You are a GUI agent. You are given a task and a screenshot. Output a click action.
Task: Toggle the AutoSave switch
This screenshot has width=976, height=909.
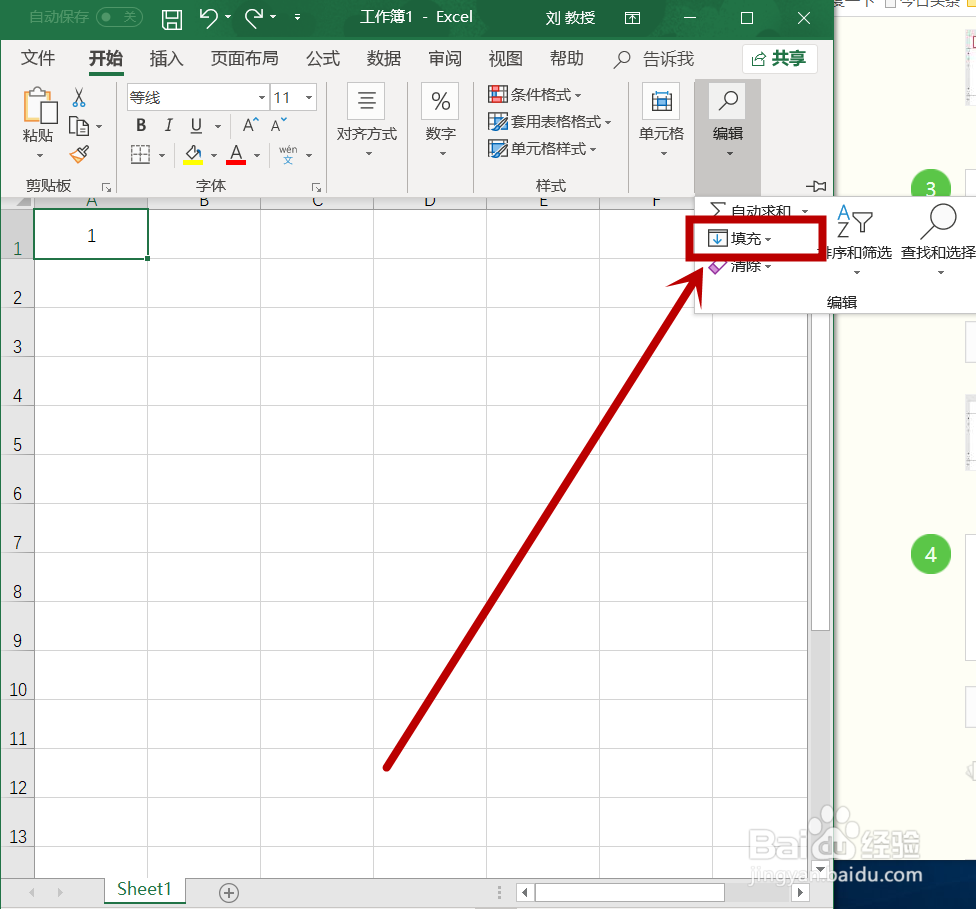(x=119, y=17)
